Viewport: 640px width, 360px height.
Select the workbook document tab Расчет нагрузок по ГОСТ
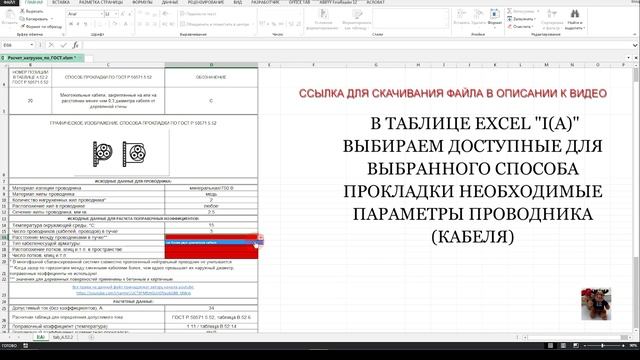[42, 58]
